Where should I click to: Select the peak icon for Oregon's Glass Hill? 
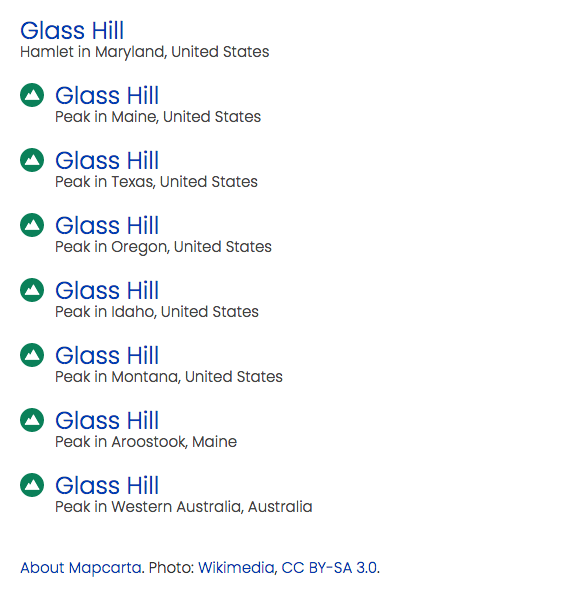(32, 225)
